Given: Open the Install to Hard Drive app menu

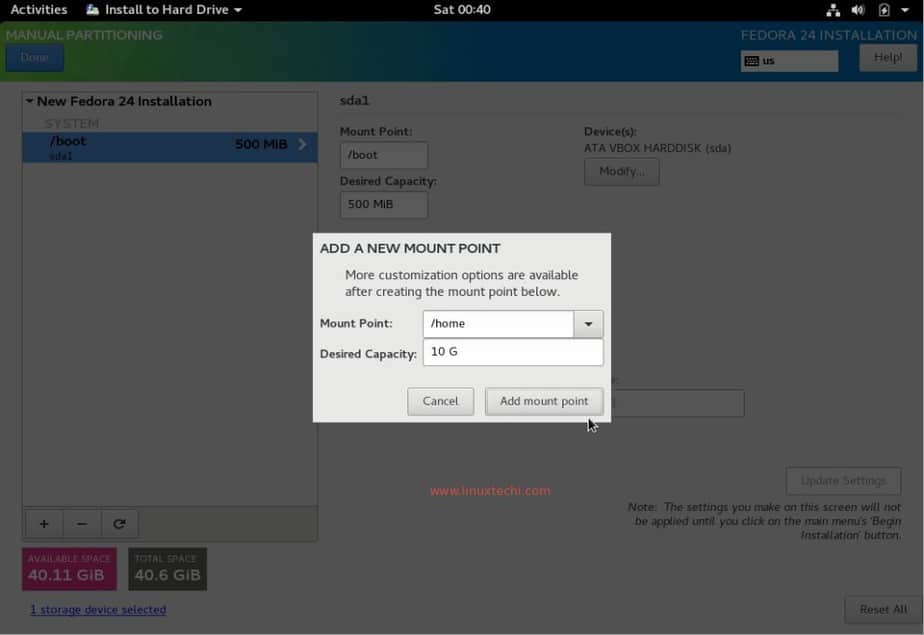Looking at the screenshot, I should (x=164, y=9).
